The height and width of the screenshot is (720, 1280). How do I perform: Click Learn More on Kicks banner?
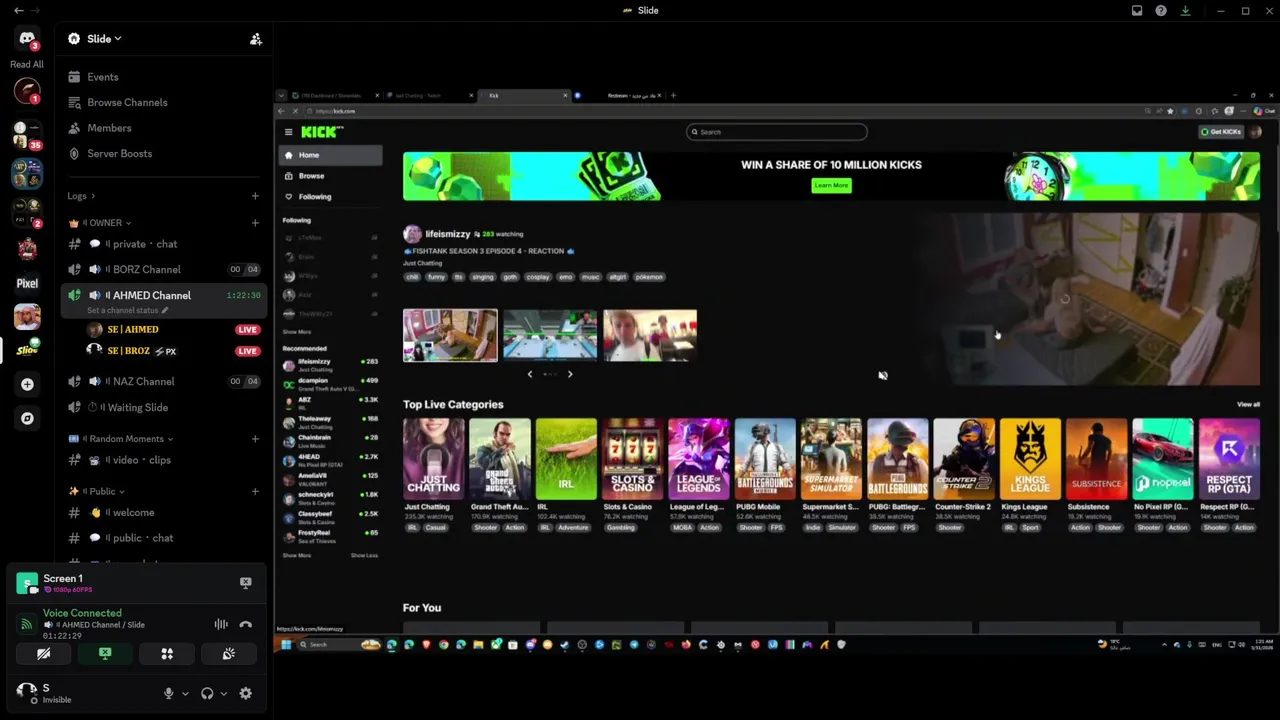pos(831,185)
